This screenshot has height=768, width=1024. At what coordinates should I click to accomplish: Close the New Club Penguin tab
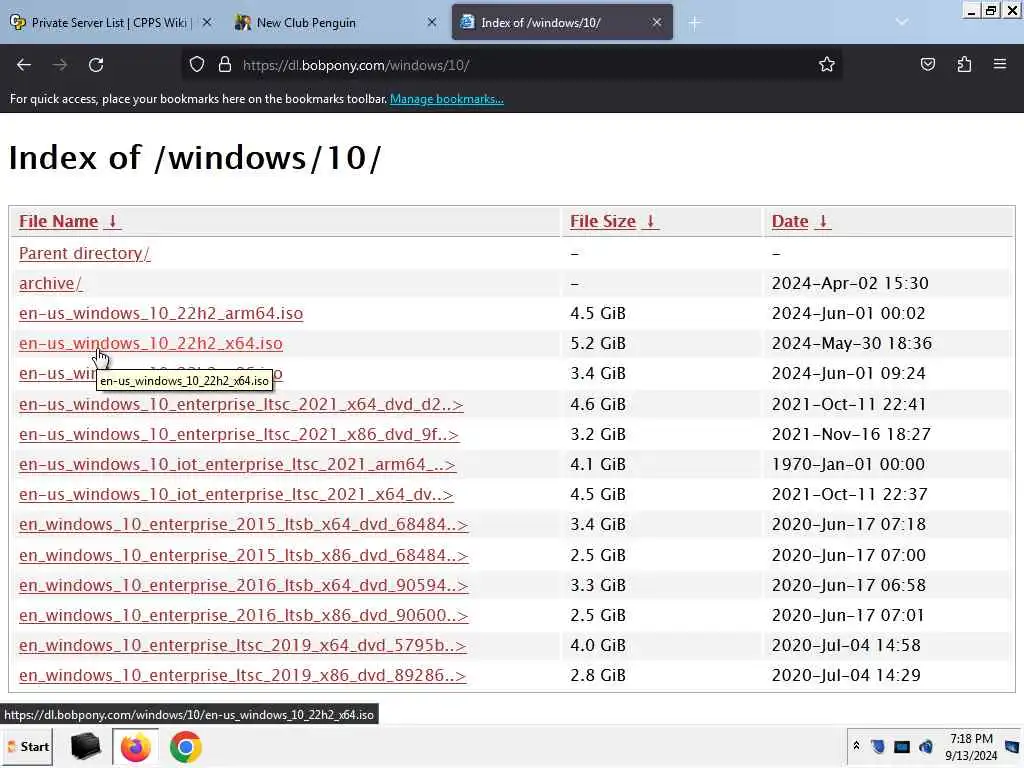[432, 22]
